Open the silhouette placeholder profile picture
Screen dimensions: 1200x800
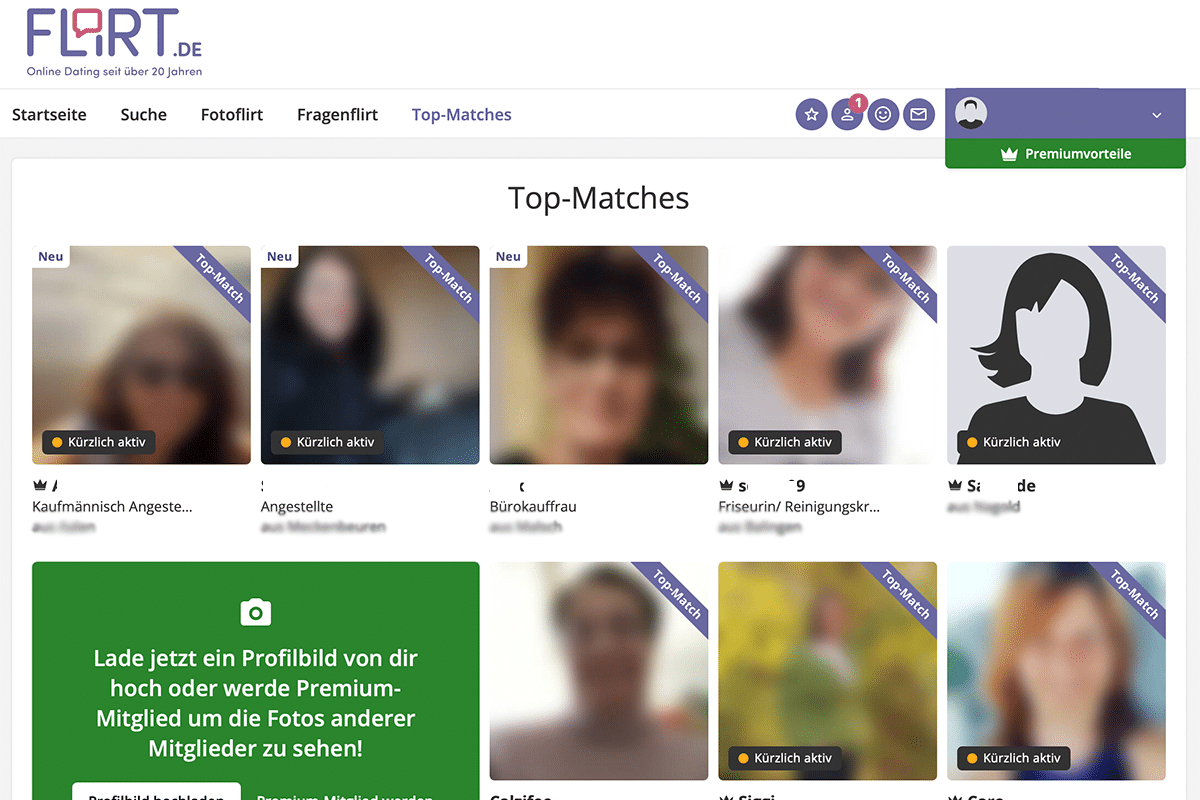tap(1056, 355)
